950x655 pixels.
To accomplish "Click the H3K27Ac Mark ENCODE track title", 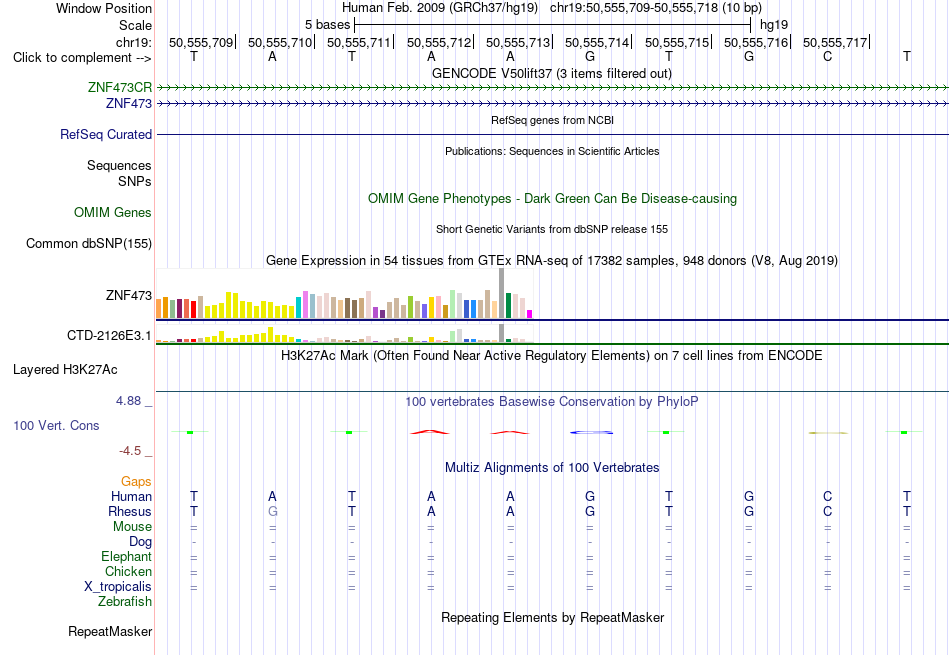I will coord(551,355).
